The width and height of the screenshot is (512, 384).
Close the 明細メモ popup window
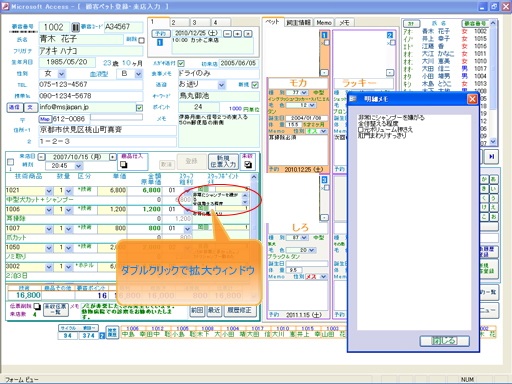pyautogui.click(x=472, y=99)
